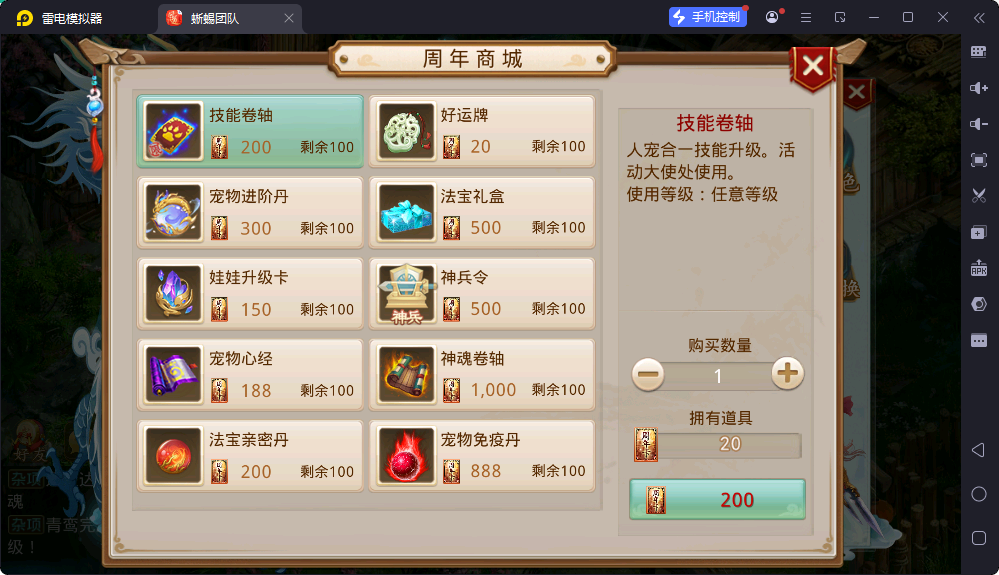Turn up volume in emulator sidebar

tap(979, 88)
